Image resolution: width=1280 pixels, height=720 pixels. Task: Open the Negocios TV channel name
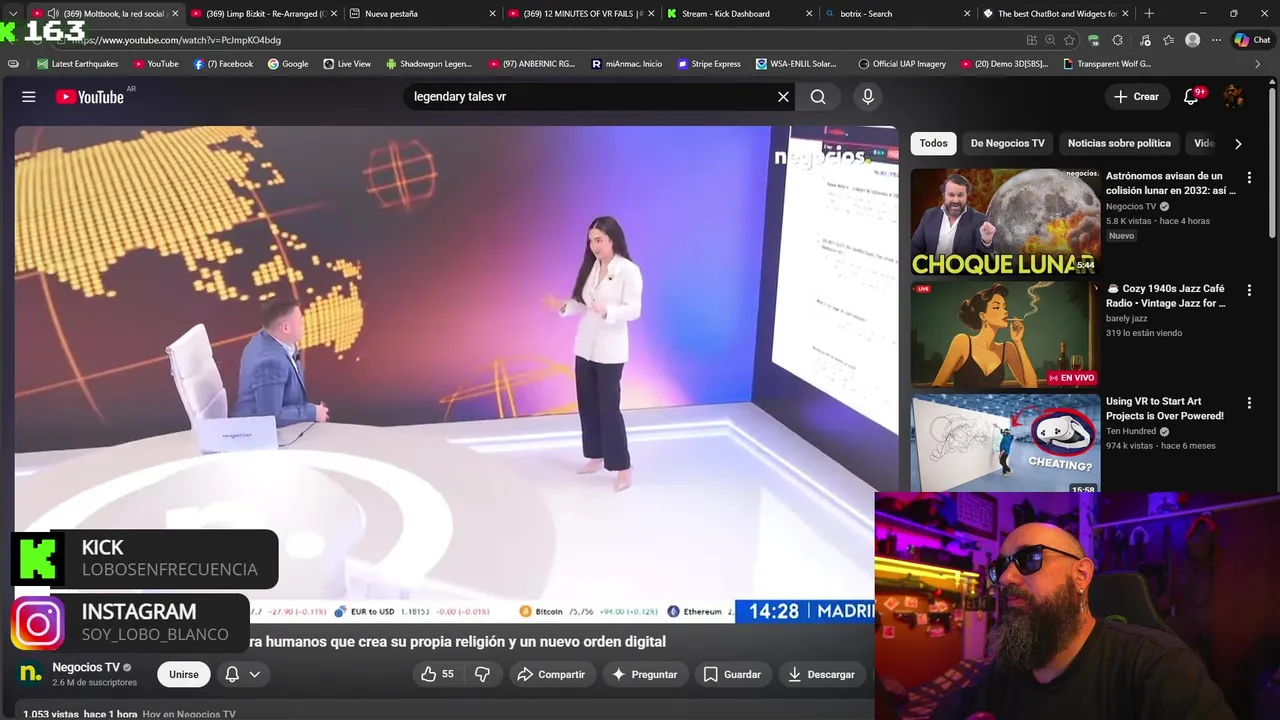click(86, 667)
